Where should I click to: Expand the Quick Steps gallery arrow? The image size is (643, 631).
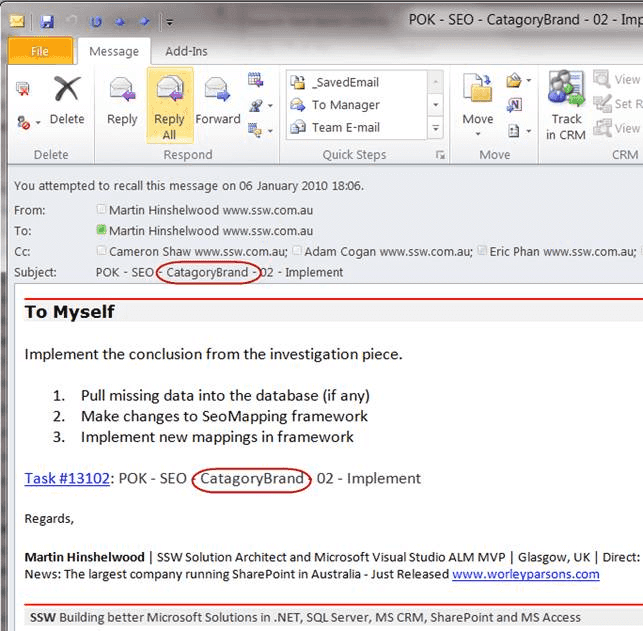click(435, 128)
